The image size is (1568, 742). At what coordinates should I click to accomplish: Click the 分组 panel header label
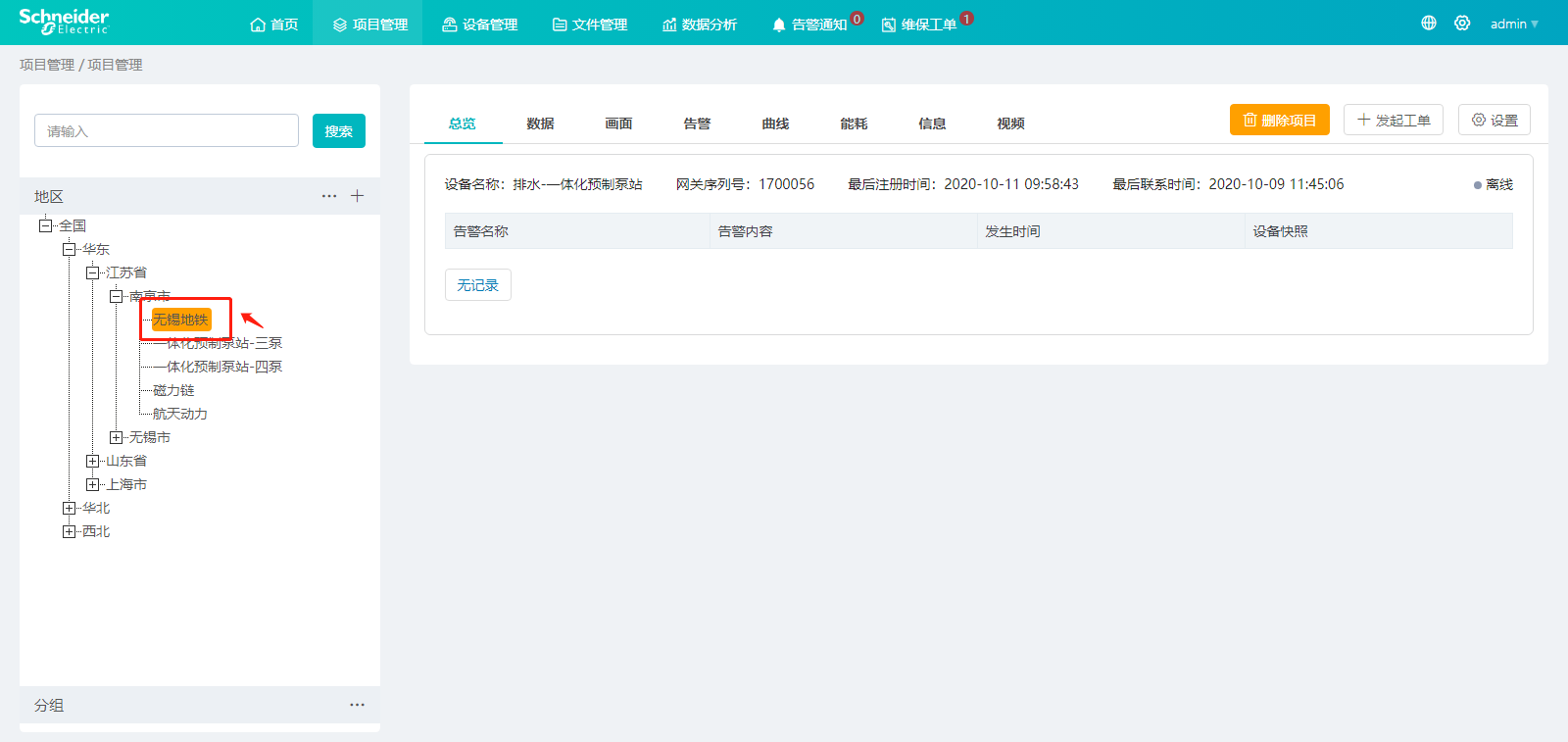click(x=49, y=705)
